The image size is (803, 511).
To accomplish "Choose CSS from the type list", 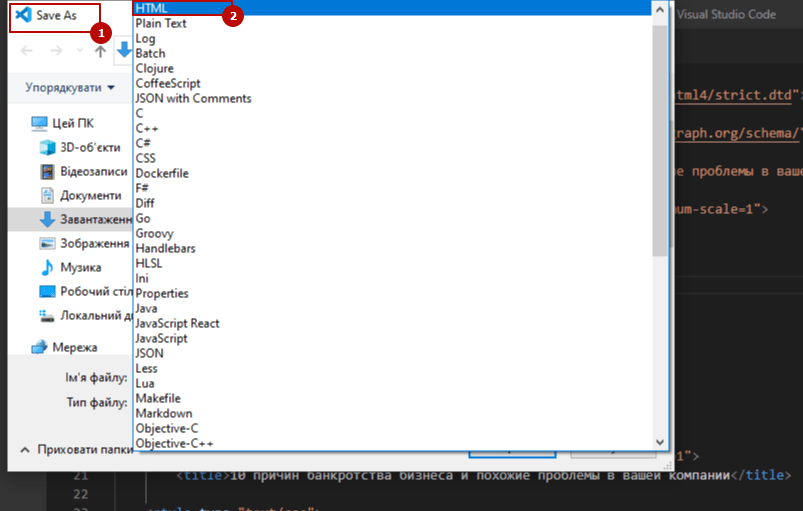I will click(x=392, y=158).
